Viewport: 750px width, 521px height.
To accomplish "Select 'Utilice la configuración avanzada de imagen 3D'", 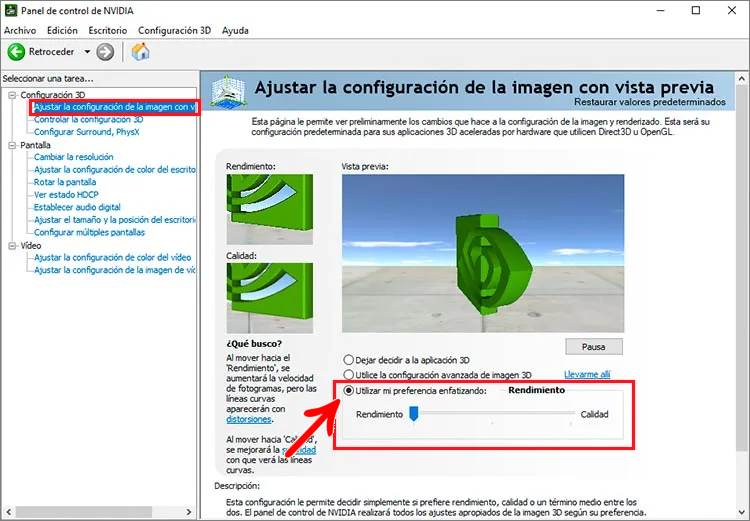I will coord(348,375).
